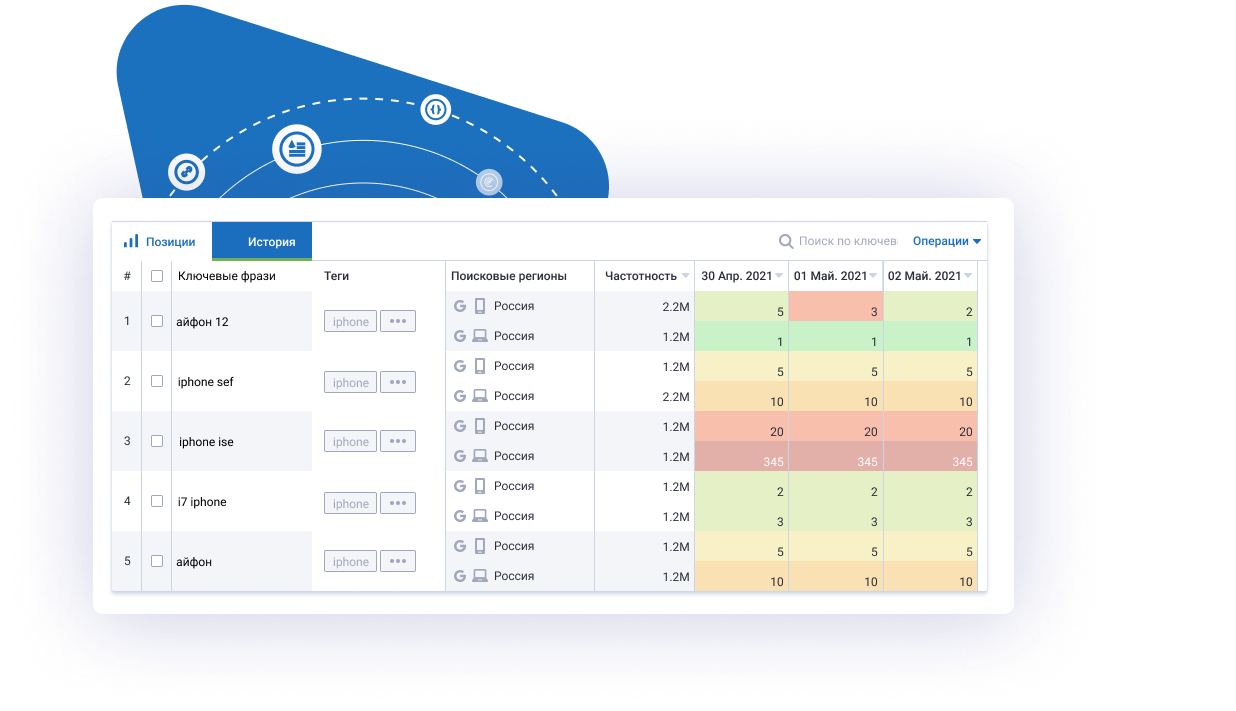Click the bar chart icon beside Позиции

point(130,240)
